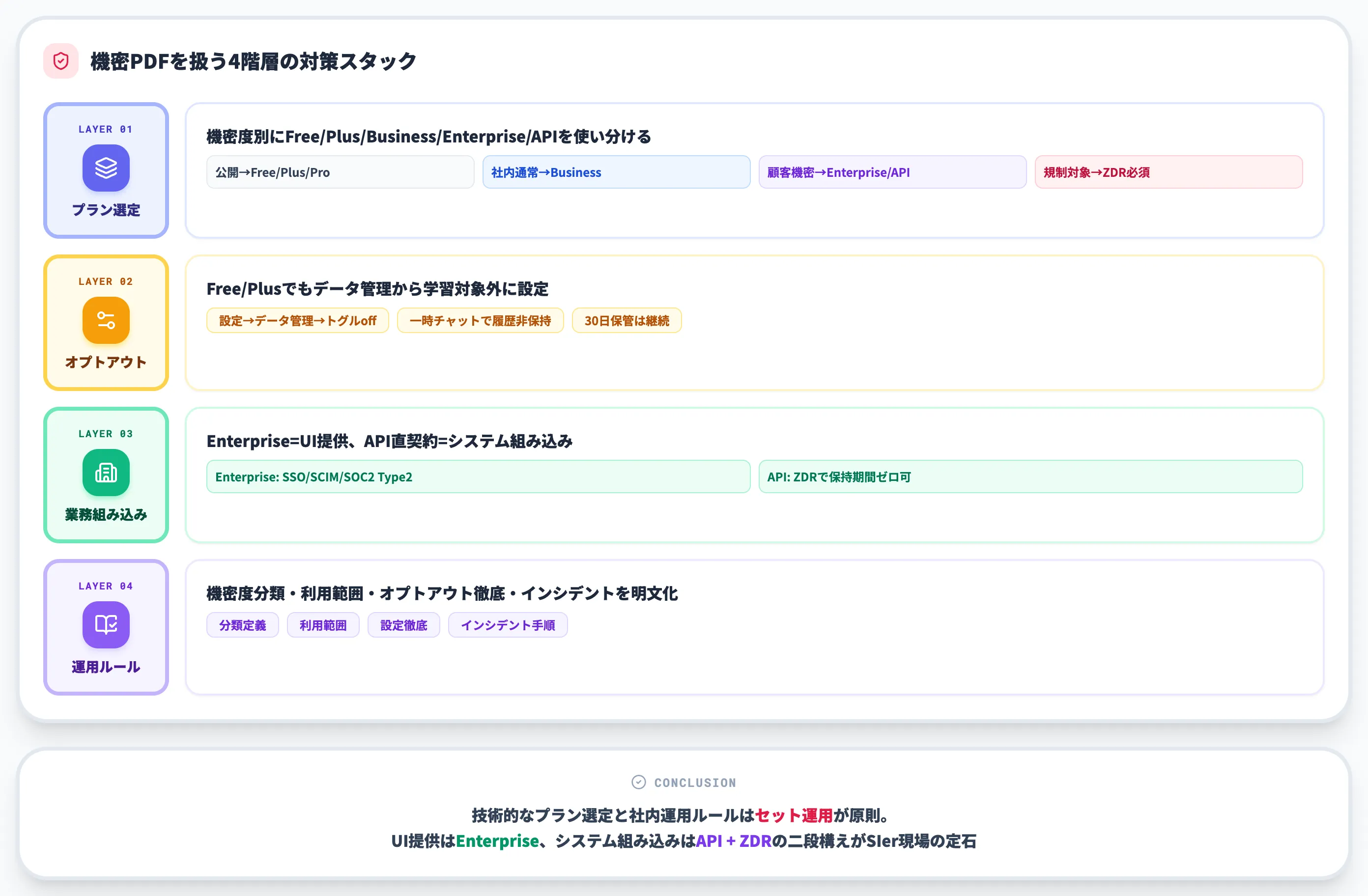Click the stacked layers icon in Layer 01
This screenshot has width=1368, height=896.
pos(106,168)
